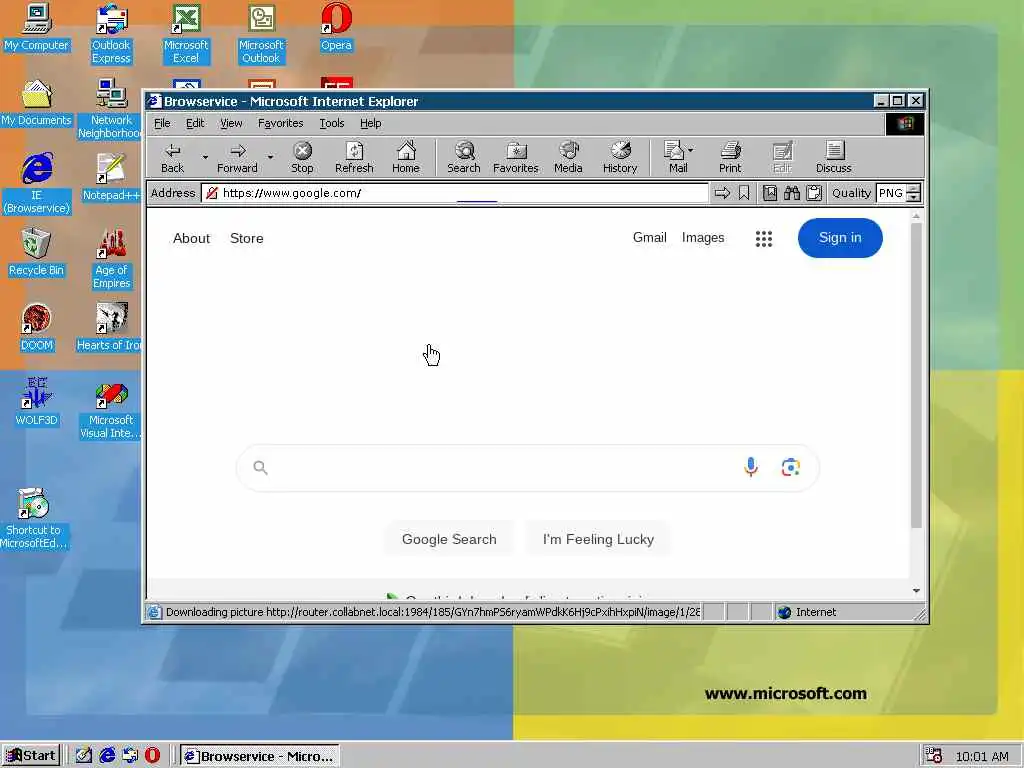Viewport: 1024px width, 768px height.
Task: Open the View menu
Action: coord(231,123)
